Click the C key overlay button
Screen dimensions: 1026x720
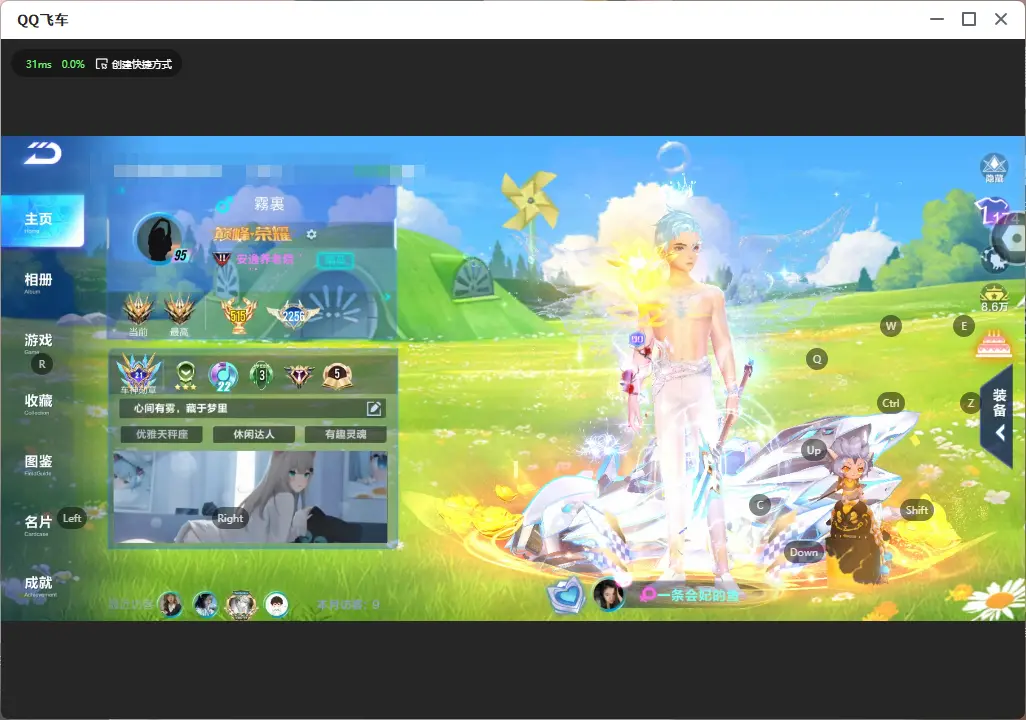pyautogui.click(x=760, y=505)
